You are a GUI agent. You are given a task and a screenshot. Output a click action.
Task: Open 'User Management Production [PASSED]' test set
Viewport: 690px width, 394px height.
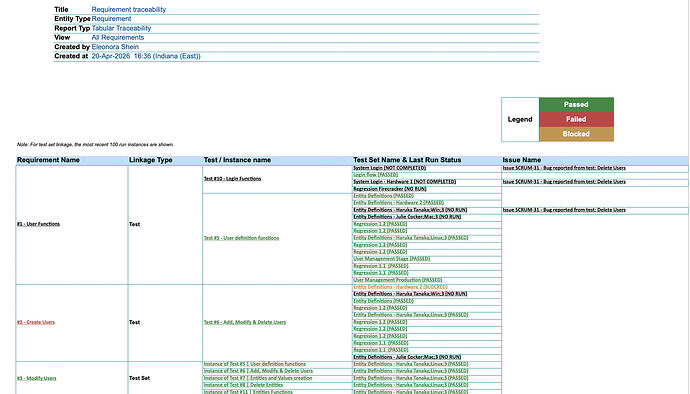(398, 280)
